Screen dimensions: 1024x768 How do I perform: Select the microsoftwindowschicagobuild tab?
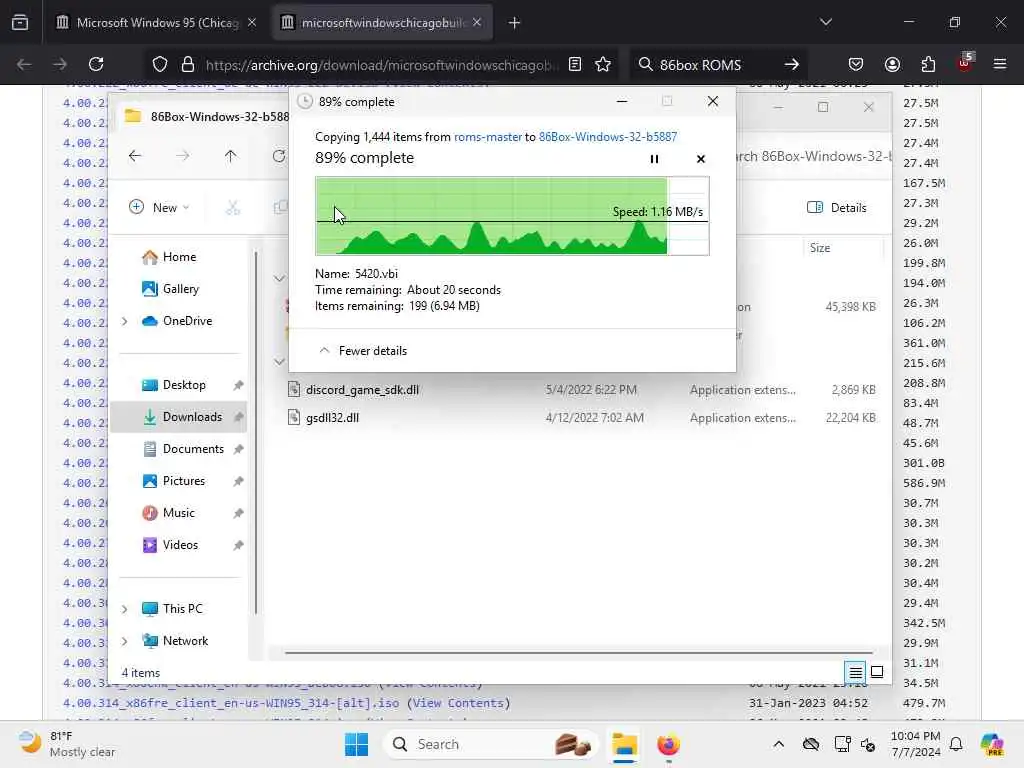[382, 23]
